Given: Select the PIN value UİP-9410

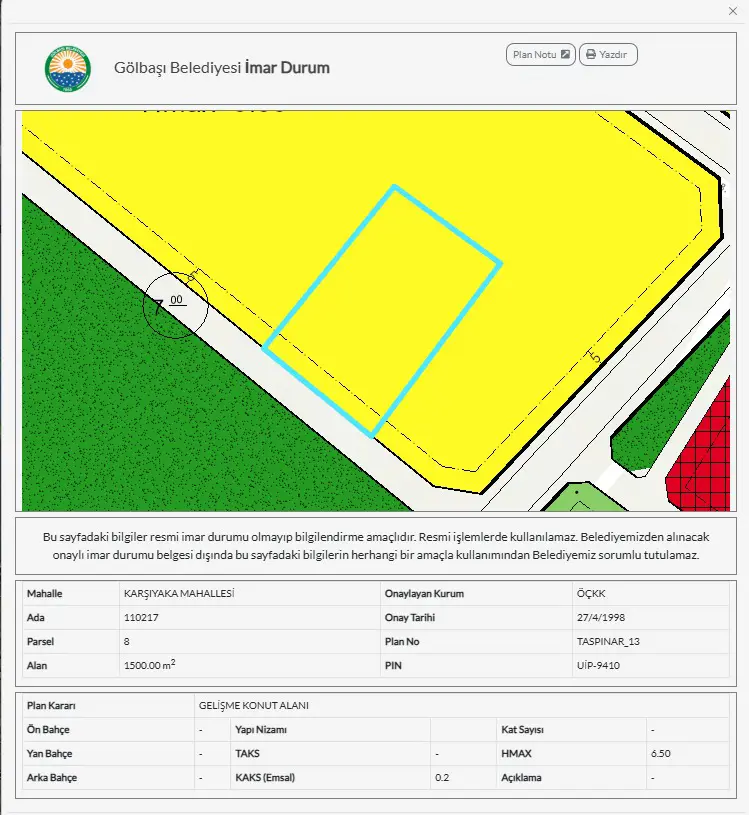Looking at the screenshot, I should click(x=598, y=665).
